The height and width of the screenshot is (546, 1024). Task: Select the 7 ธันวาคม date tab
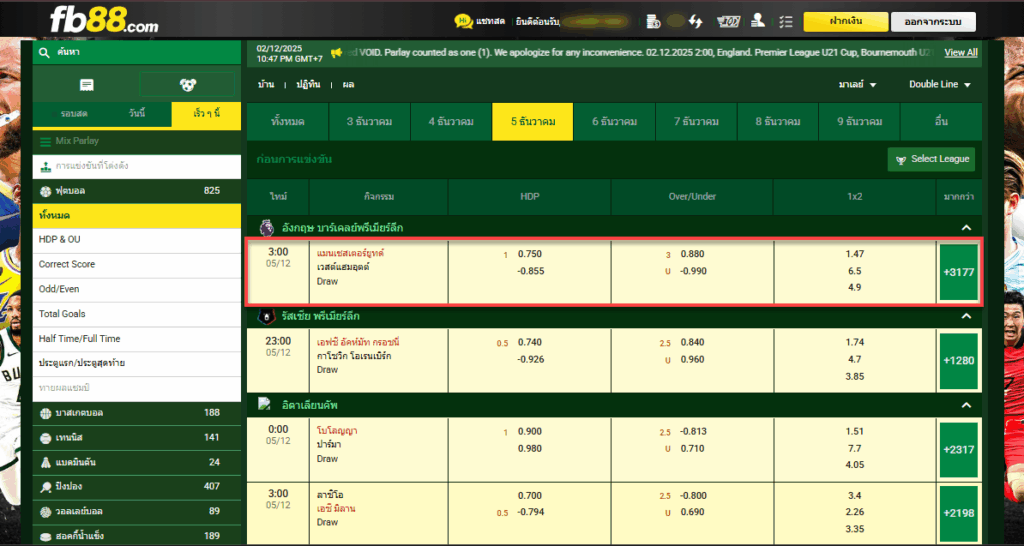coord(696,121)
